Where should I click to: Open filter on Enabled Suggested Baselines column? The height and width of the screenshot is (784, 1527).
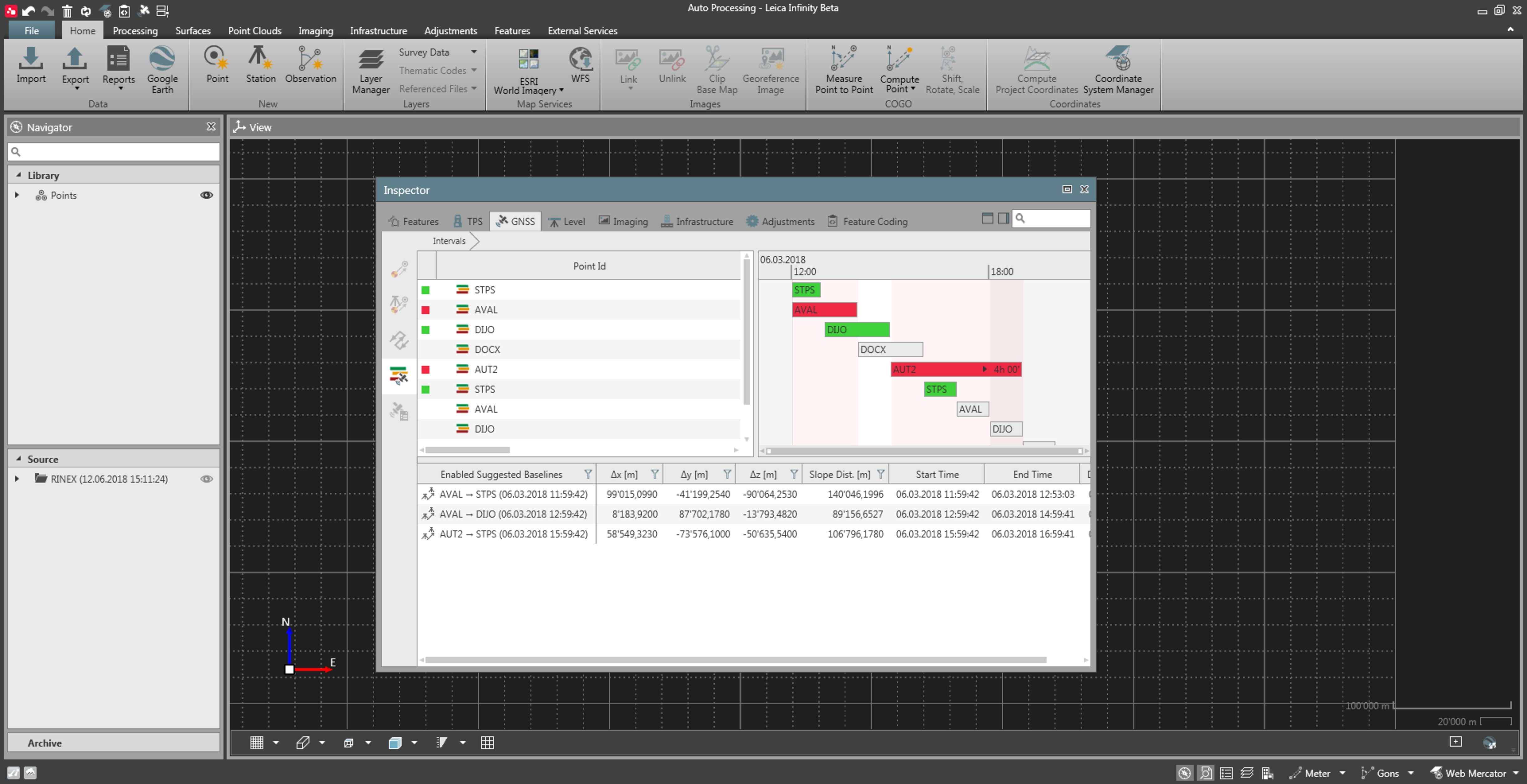click(x=587, y=474)
